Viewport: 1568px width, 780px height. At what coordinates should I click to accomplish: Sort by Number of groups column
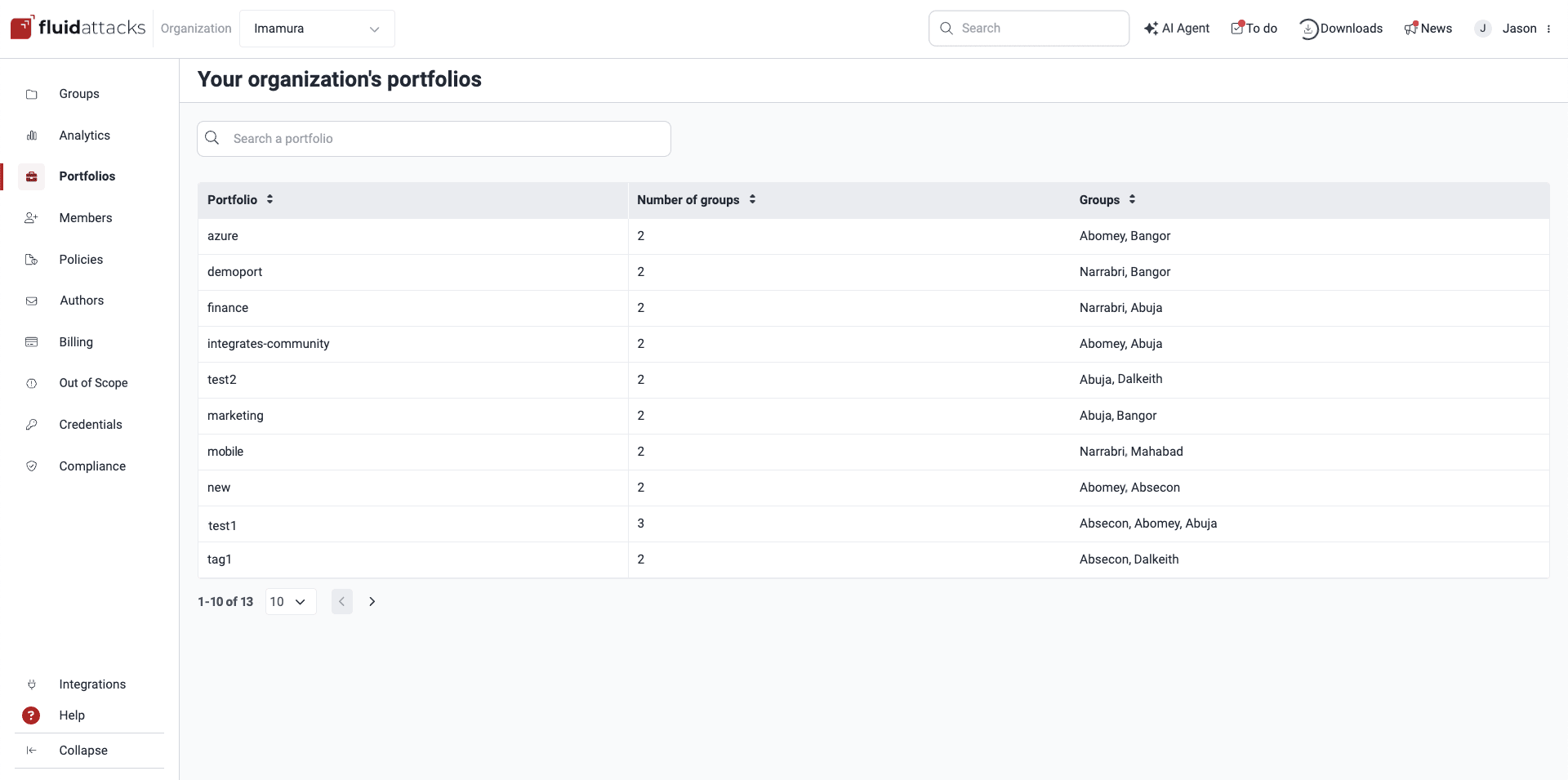point(751,198)
